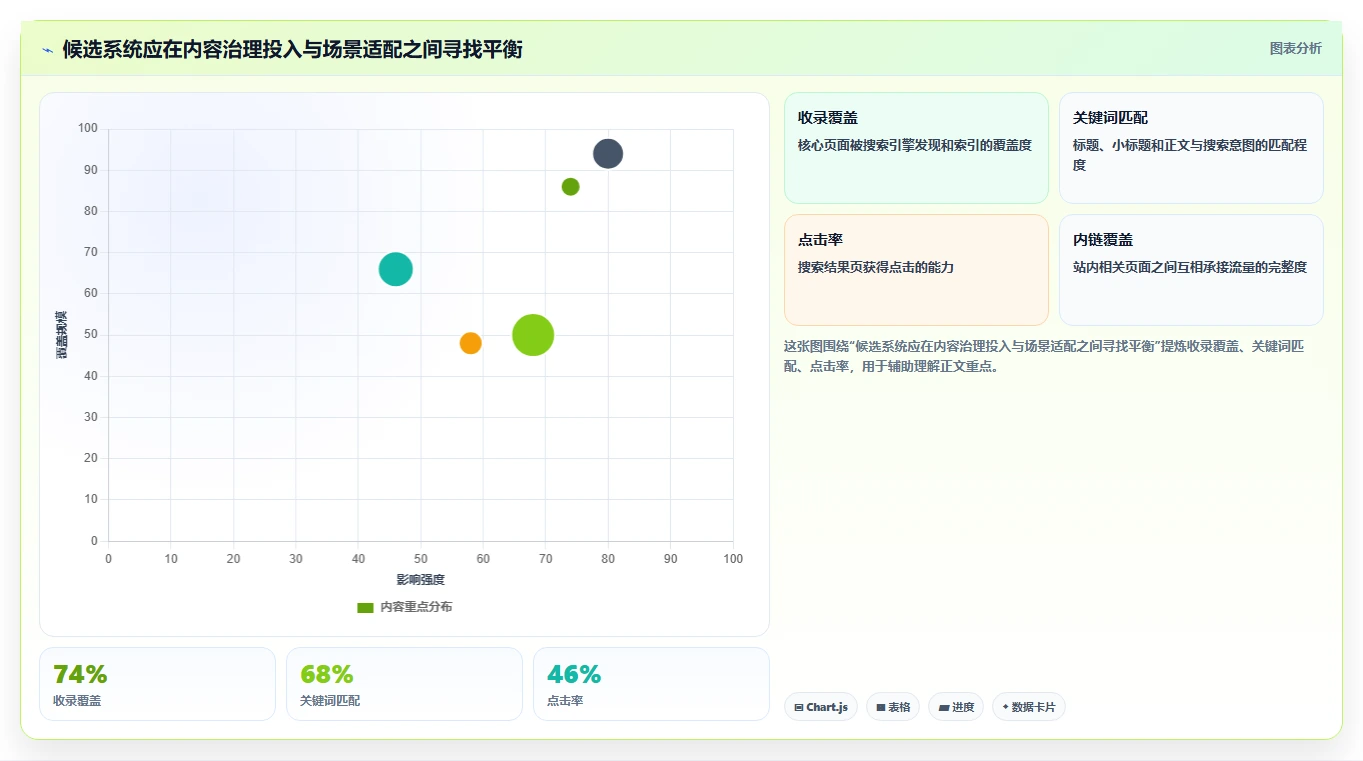The image size is (1363, 761).
Task: Click the summary paragraph starting with 这张图围绕
Action: click(x=1044, y=356)
